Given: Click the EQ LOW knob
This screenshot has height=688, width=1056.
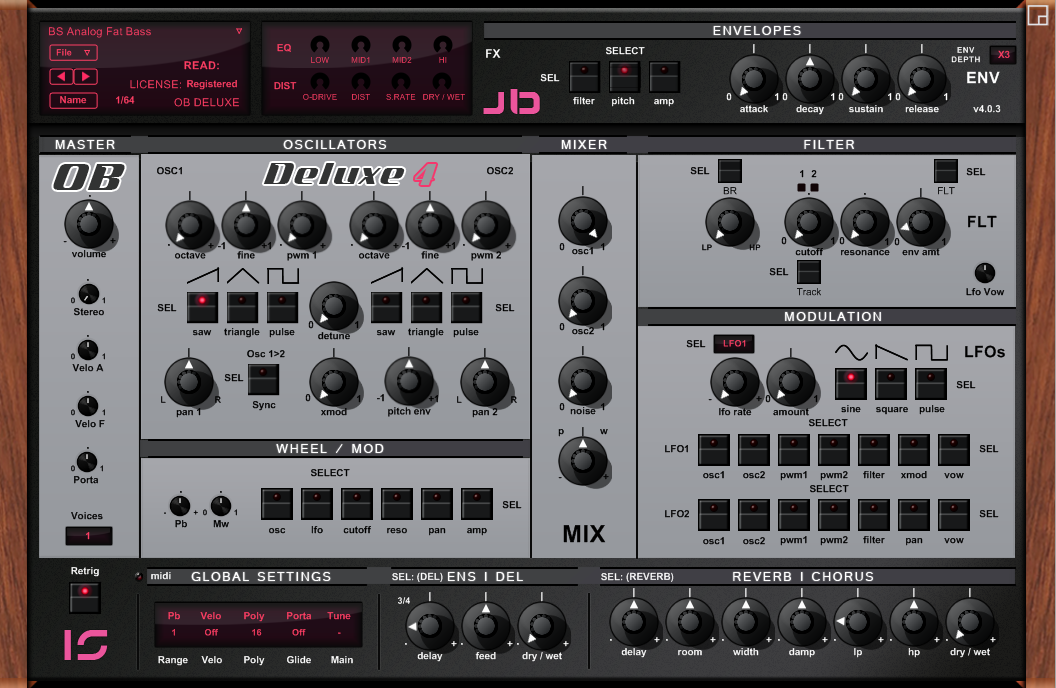Looking at the screenshot, I should [319, 45].
